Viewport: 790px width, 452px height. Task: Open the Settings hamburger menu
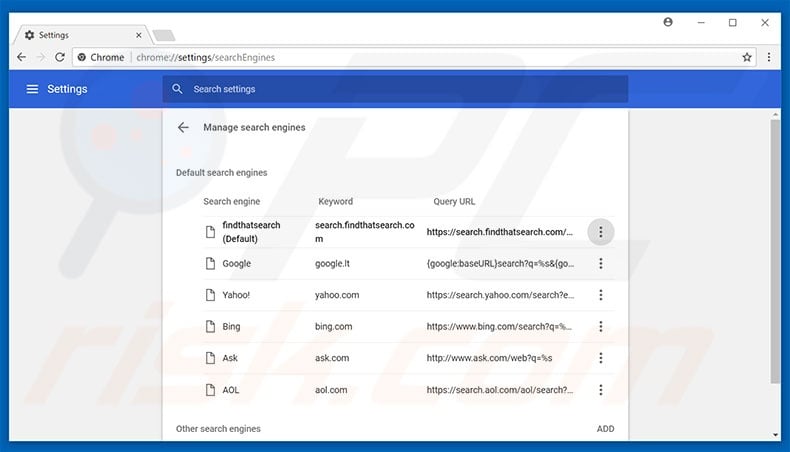click(x=32, y=89)
